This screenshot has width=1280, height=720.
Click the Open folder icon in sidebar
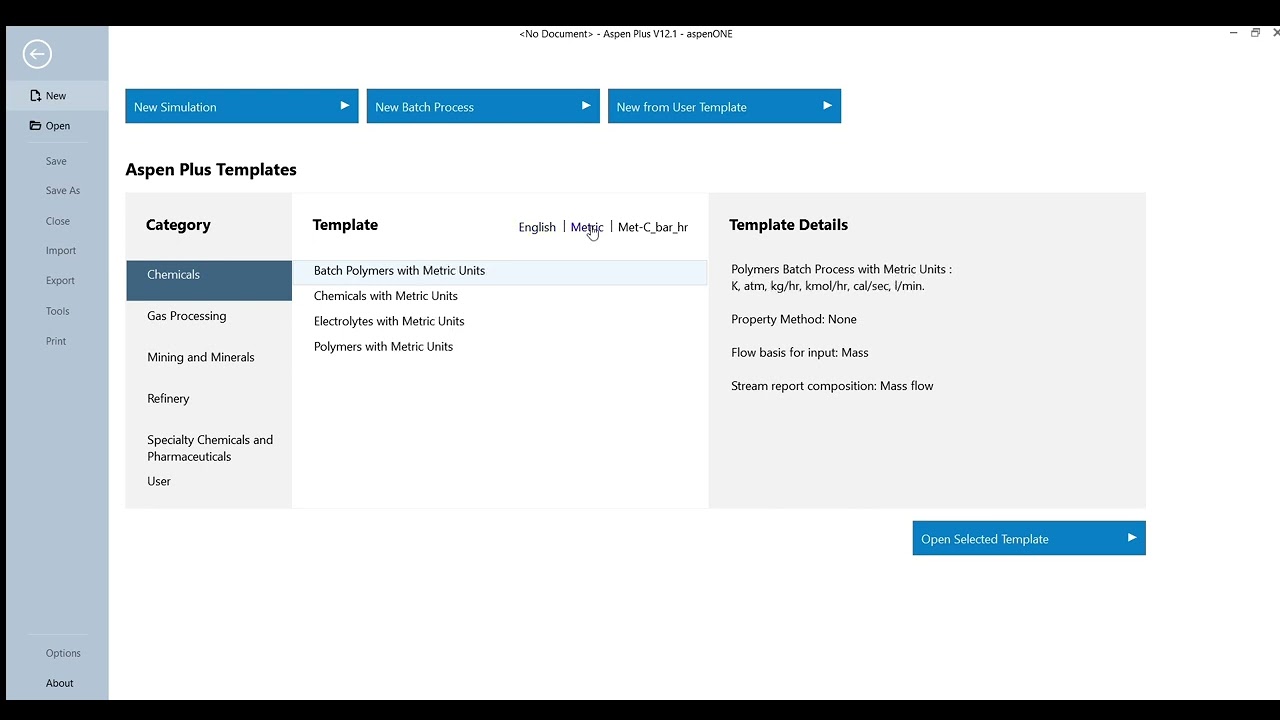tap(36, 126)
